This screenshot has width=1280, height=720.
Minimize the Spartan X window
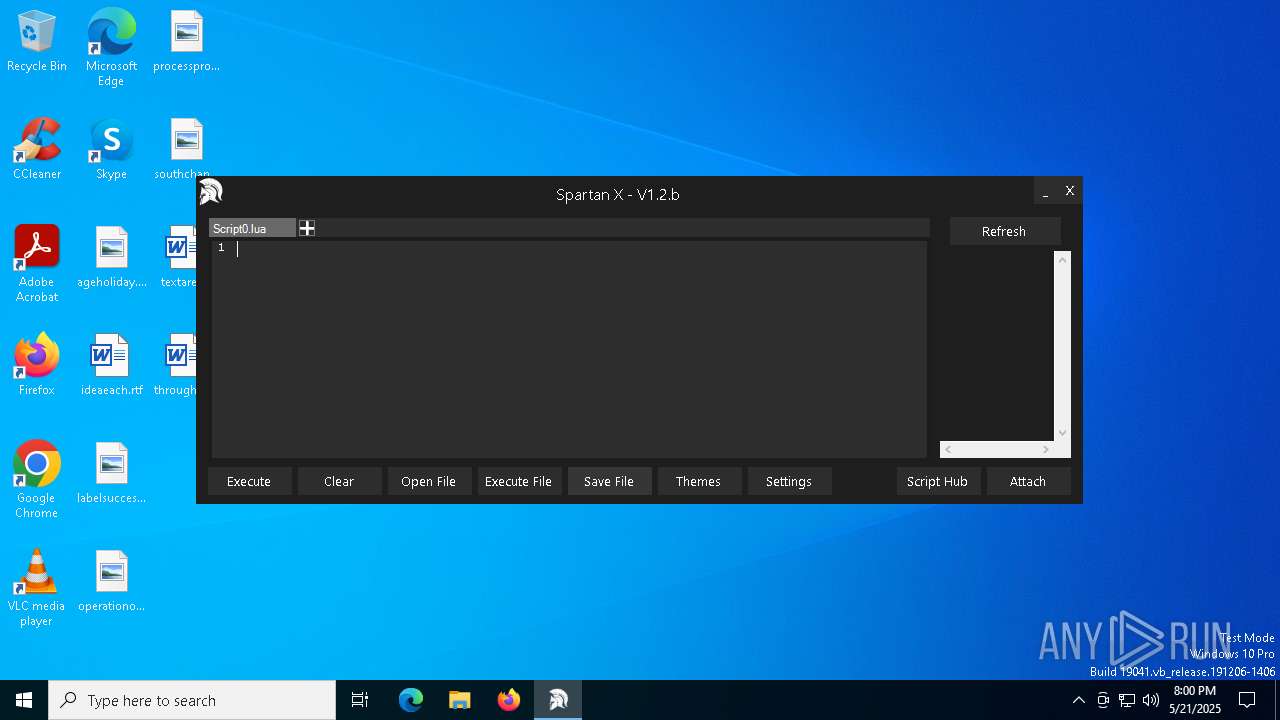pos(1045,191)
